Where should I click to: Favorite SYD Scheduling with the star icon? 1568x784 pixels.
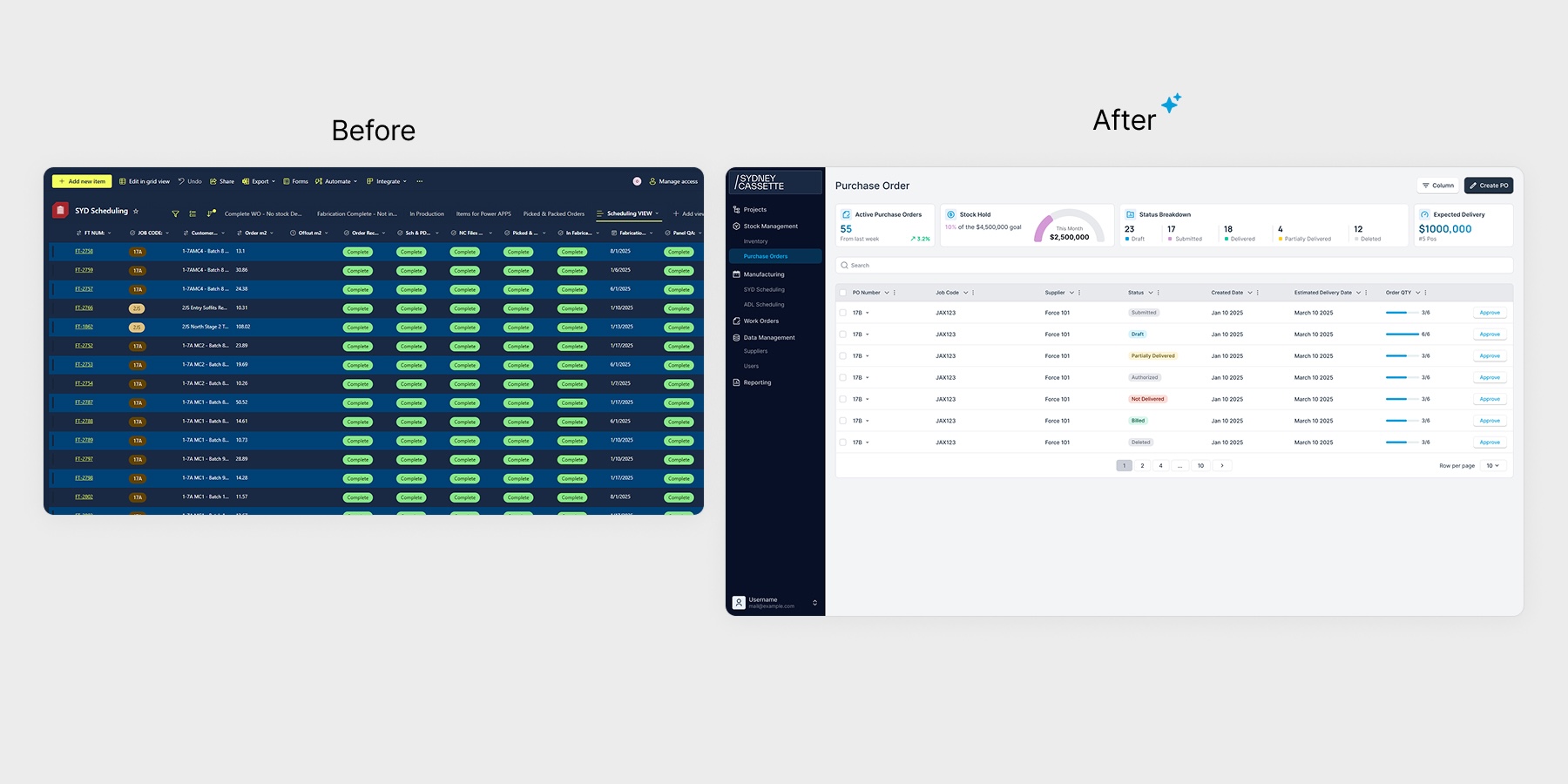tap(136, 211)
